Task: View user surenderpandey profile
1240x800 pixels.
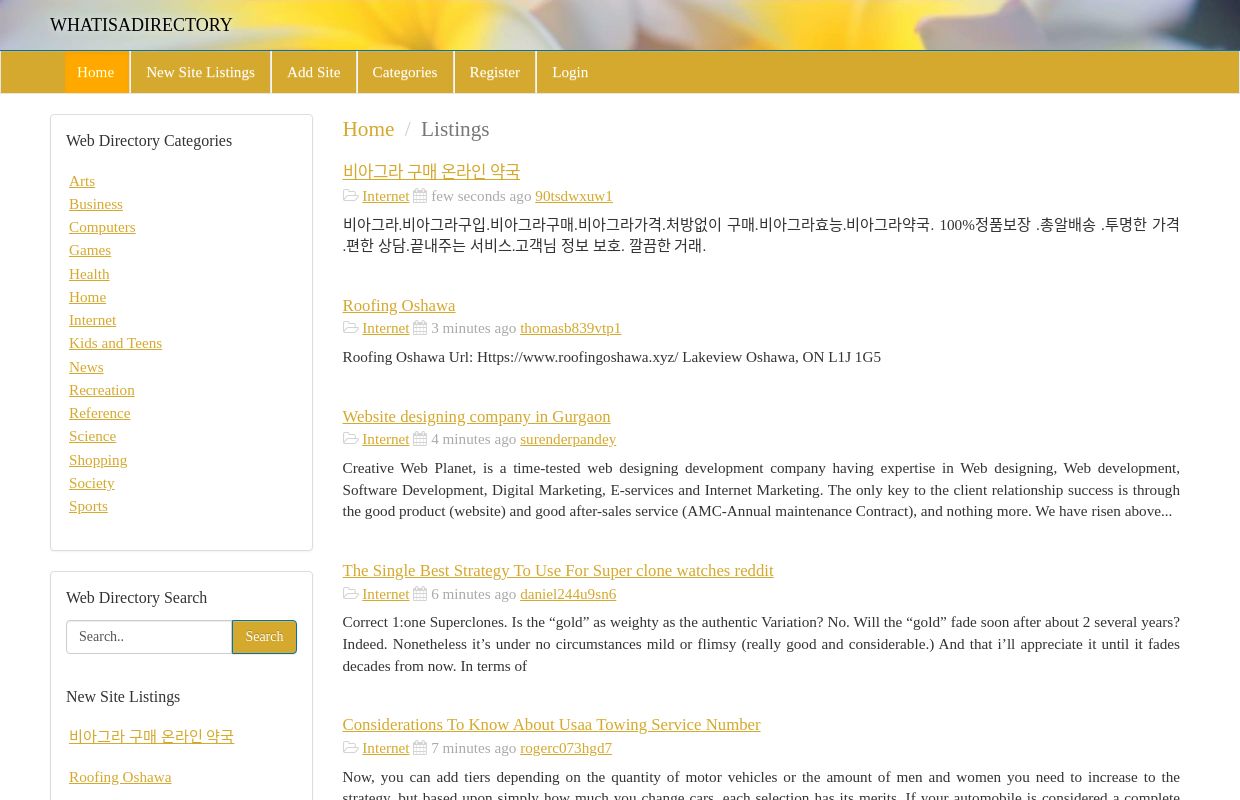Action: coord(568,439)
